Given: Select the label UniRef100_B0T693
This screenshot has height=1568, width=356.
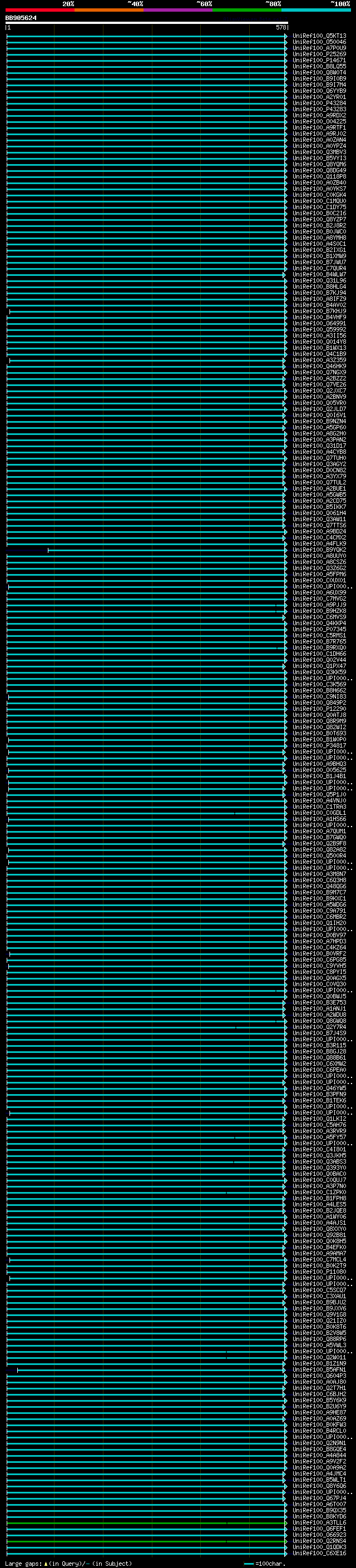Looking at the screenshot, I should (x=319, y=733).
